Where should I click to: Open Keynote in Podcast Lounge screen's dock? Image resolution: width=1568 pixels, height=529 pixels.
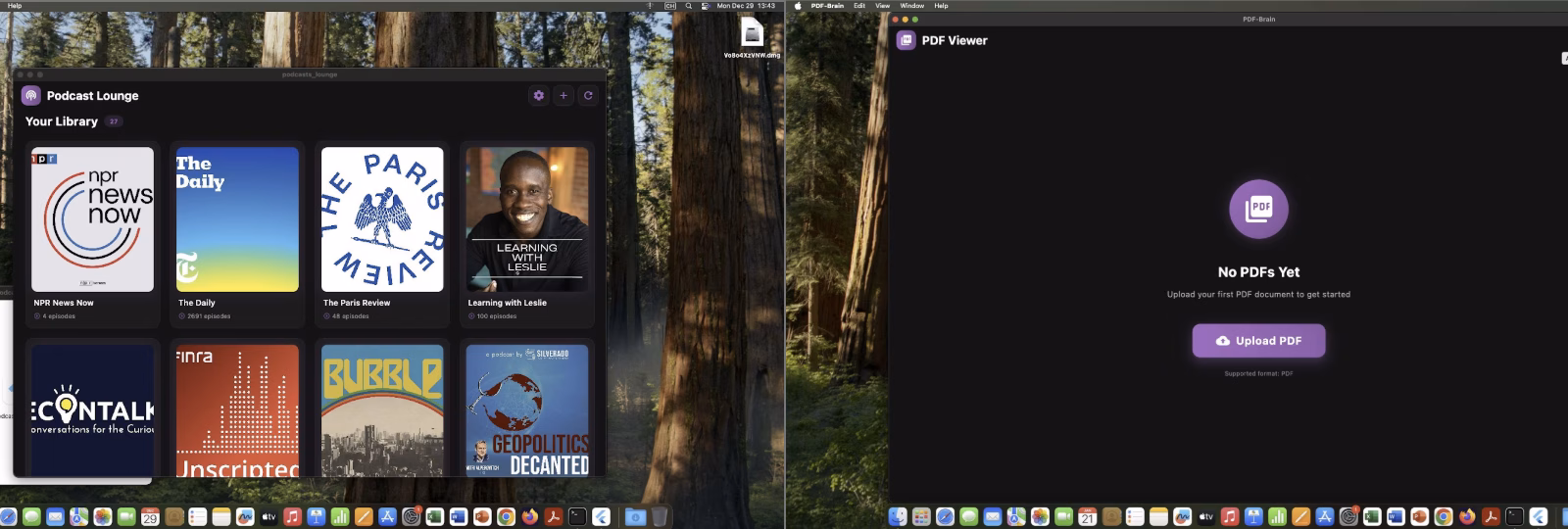(x=316, y=517)
